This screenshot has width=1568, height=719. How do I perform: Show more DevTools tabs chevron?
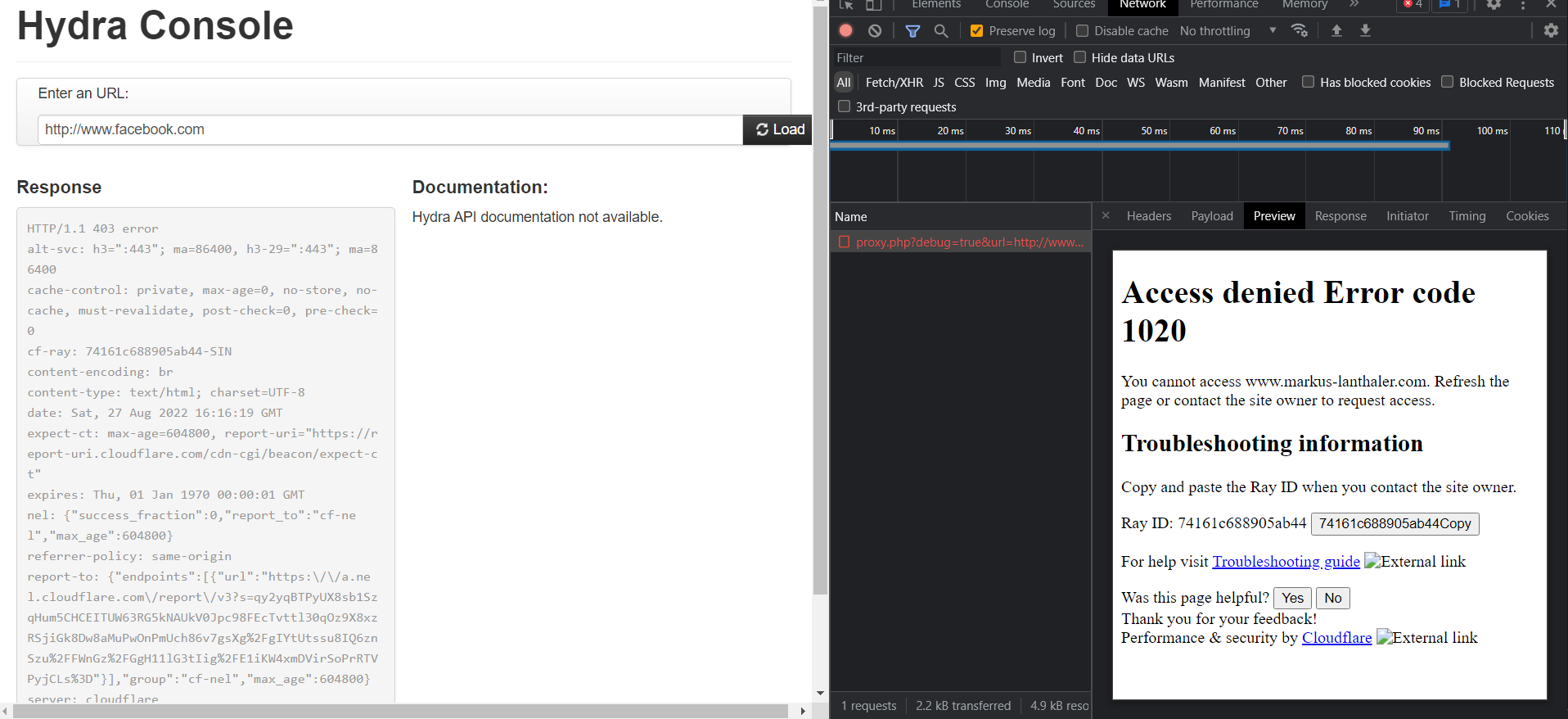coord(1354,4)
